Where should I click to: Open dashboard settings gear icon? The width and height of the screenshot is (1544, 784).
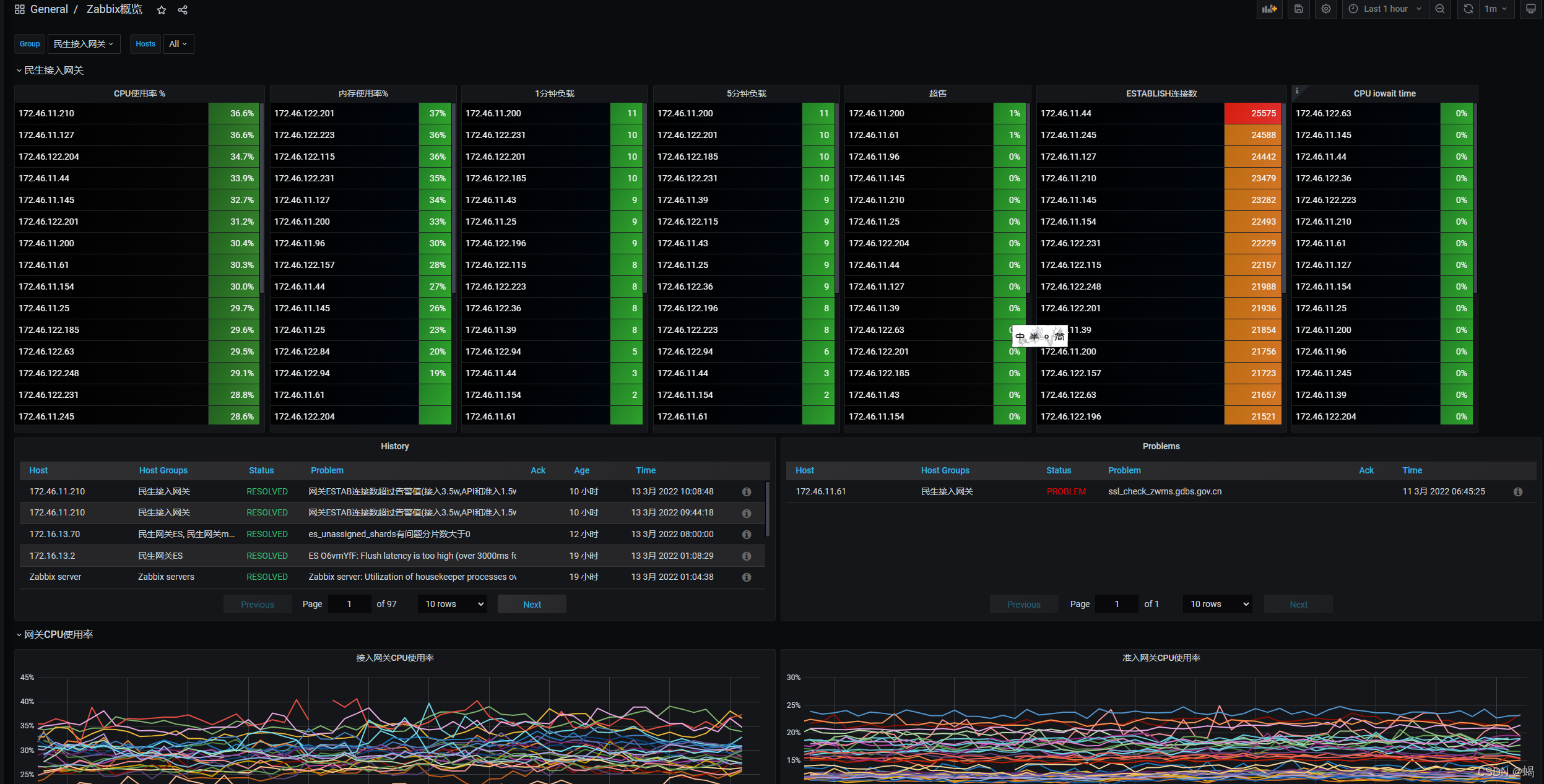click(x=1326, y=9)
